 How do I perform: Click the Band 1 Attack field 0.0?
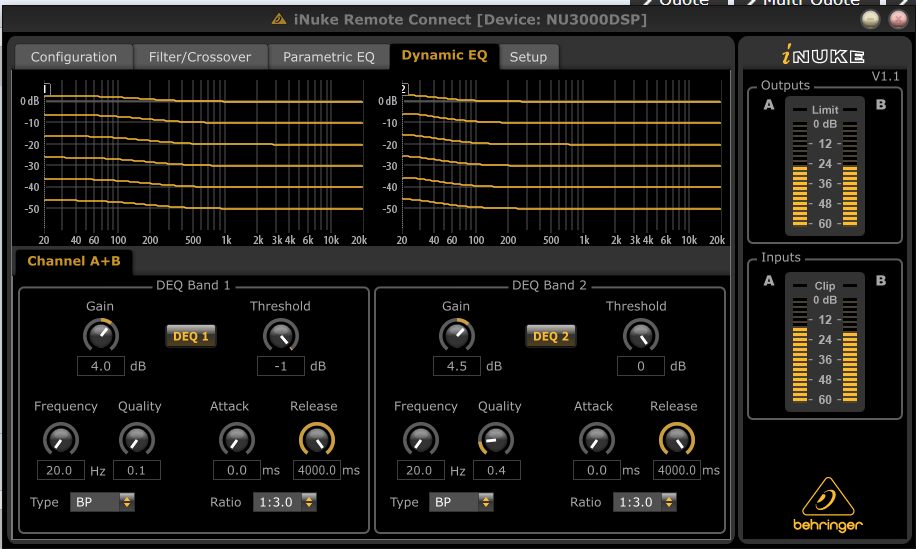237,470
